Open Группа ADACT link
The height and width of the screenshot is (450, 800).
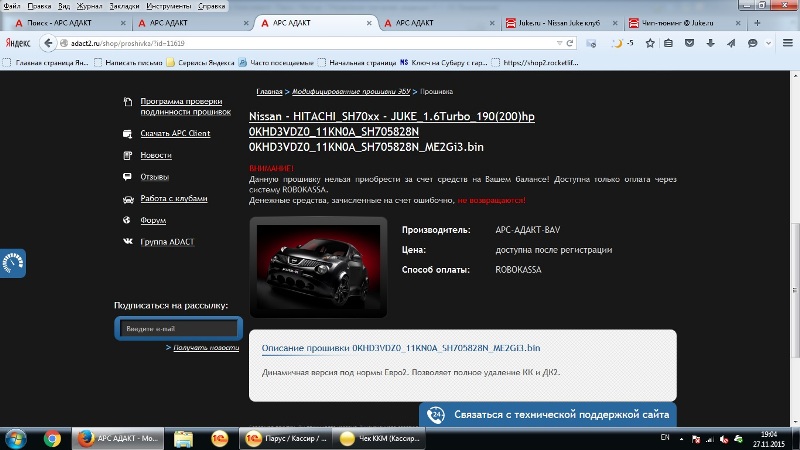point(167,242)
